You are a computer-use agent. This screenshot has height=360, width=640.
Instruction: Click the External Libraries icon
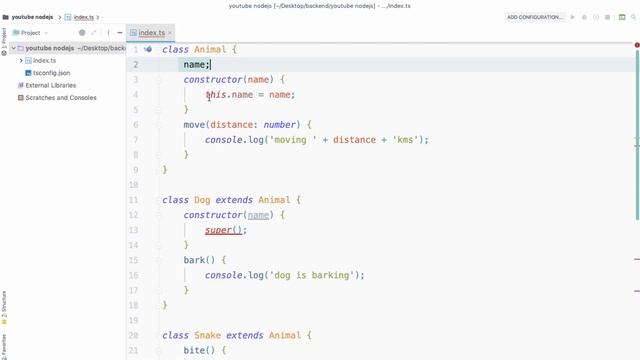[x=20, y=85]
